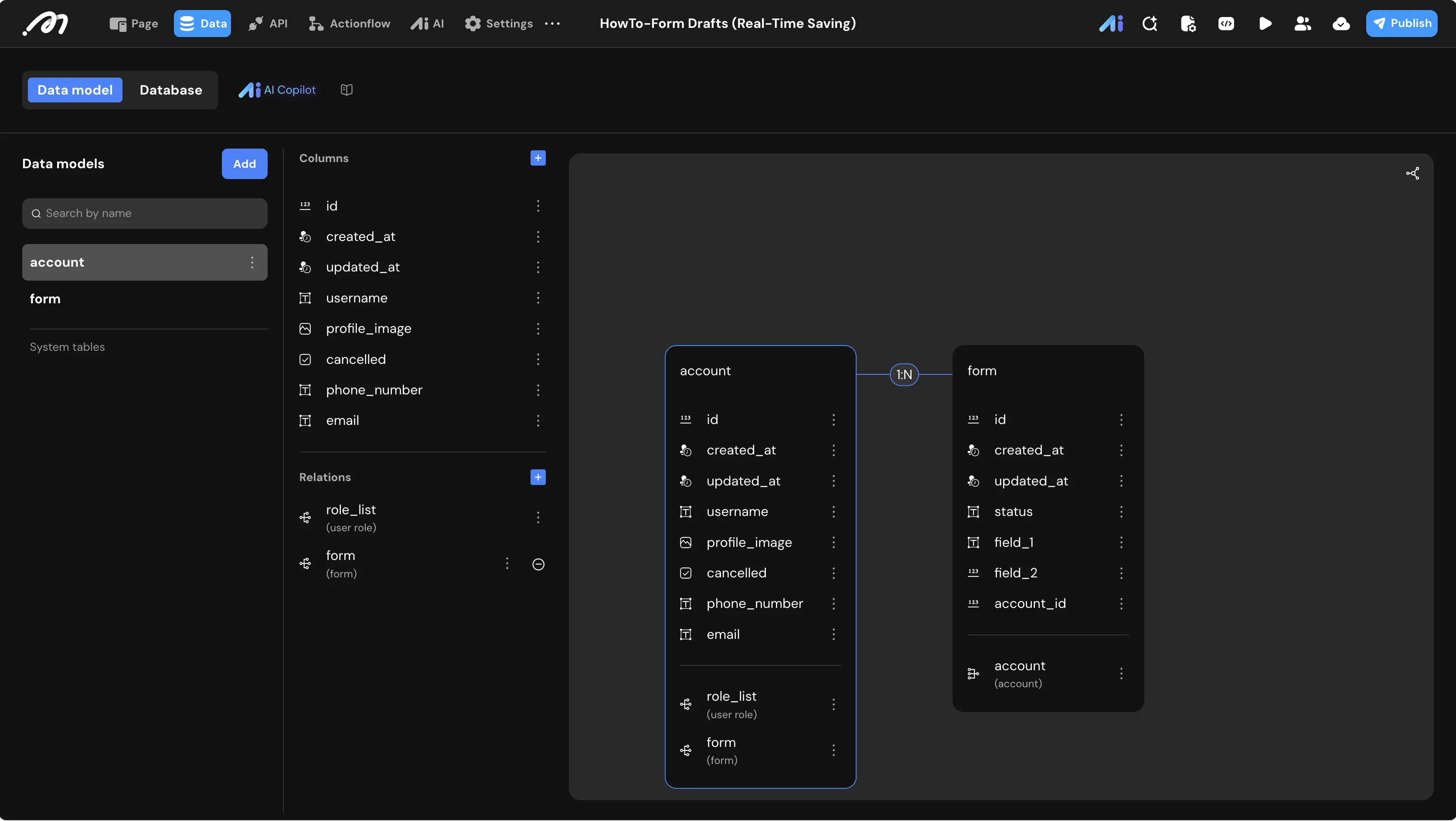Image resolution: width=1456 pixels, height=821 pixels.
Task: Remove the form relation with minus icon
Action: (x=539, y=564)
